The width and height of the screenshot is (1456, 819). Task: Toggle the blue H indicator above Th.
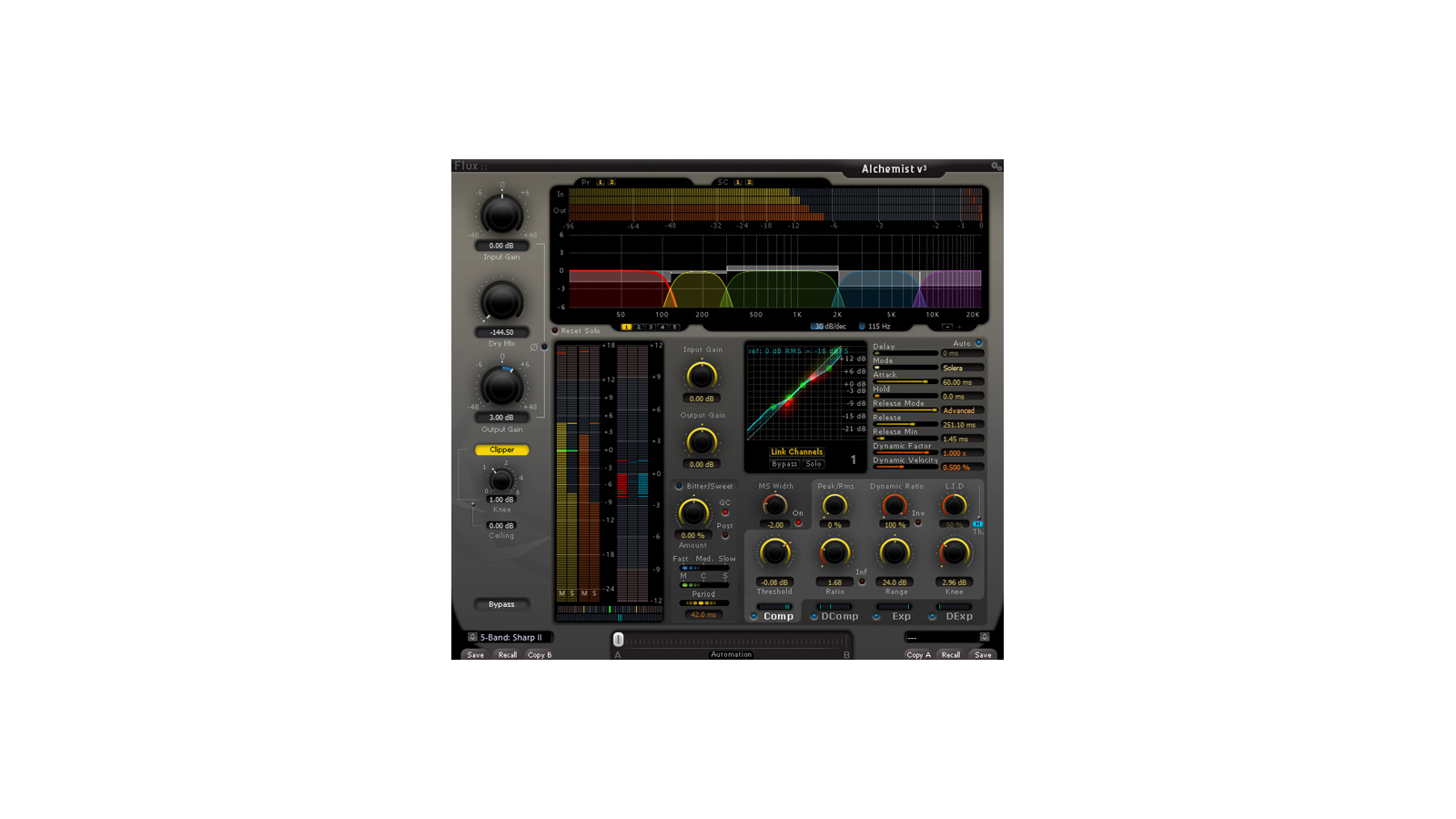[x=977, y=524]
